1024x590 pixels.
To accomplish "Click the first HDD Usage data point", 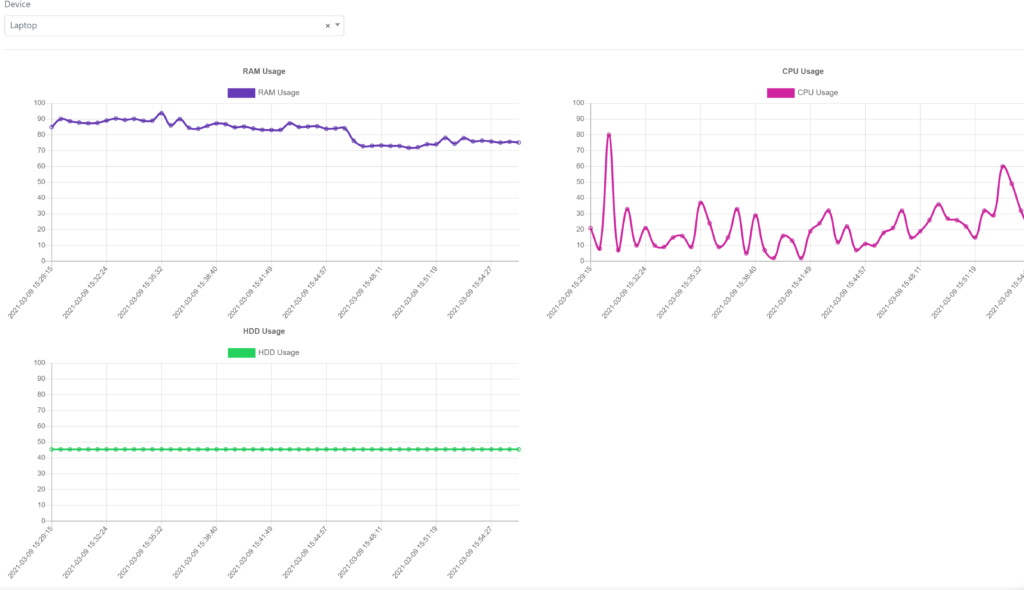I will click(52, 450).
